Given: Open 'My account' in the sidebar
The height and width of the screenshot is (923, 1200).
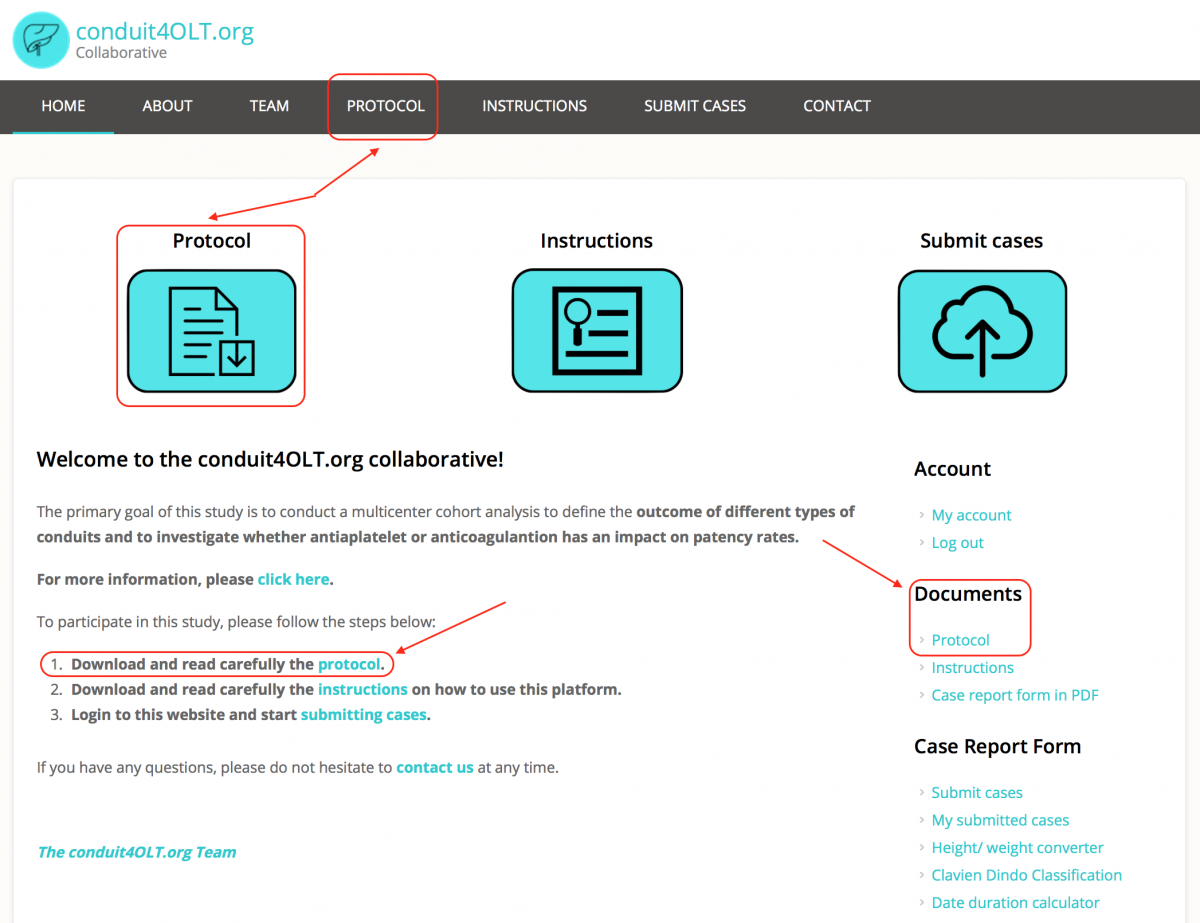Looking at the screenshot, I should coord(971,515).
